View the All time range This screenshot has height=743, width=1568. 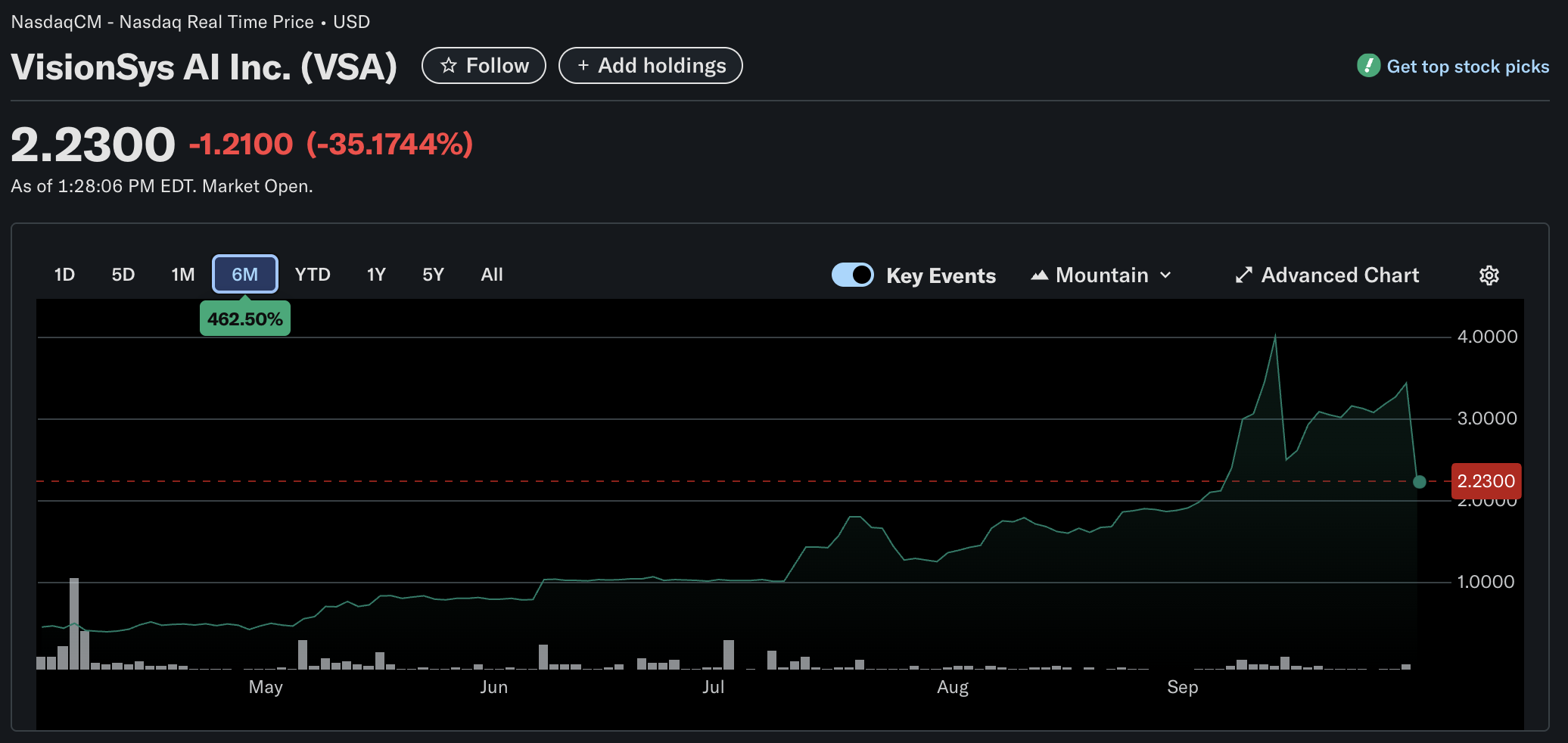point(492,275)
